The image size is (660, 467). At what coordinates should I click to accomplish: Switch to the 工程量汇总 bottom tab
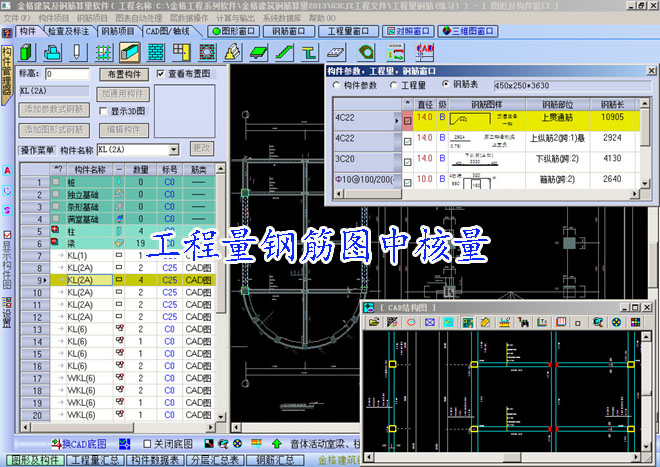tap(100, 460)
